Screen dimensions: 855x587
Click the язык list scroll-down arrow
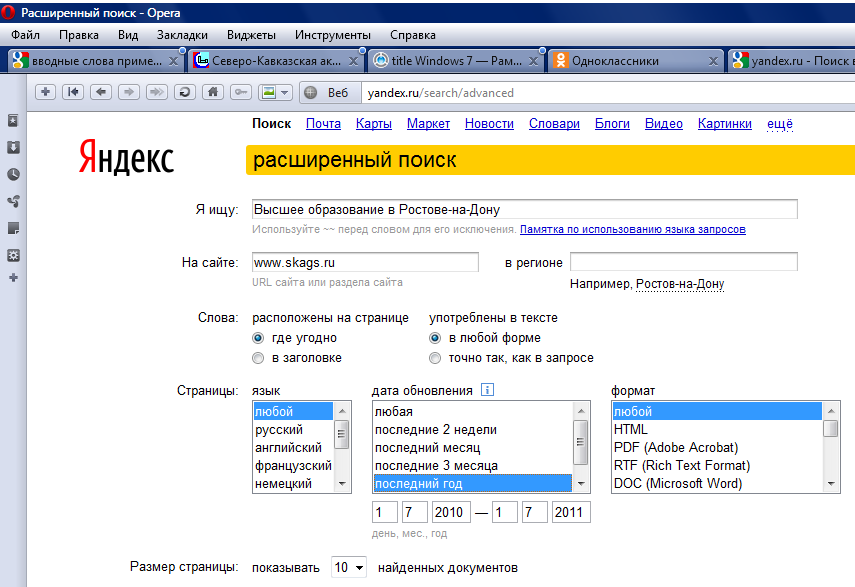tap(342, 483)
